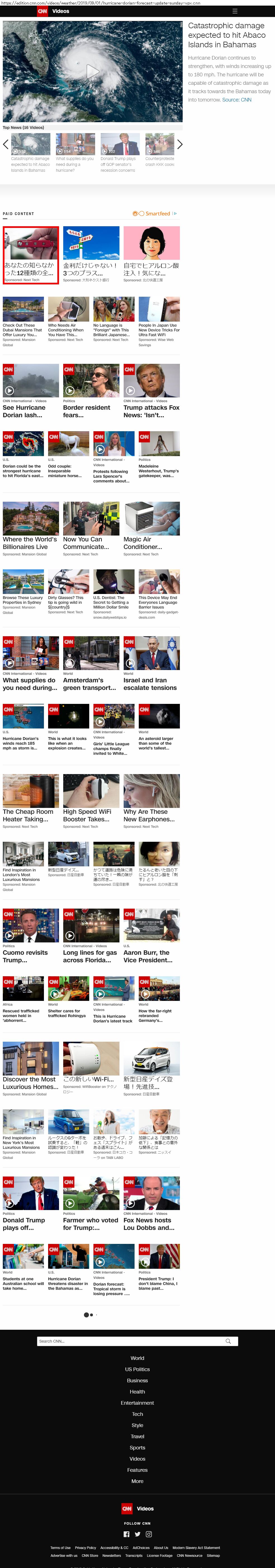Click the right arrow of Top News carousel
The width and height of the screenshot is (275, 1568).
(180, 144)
